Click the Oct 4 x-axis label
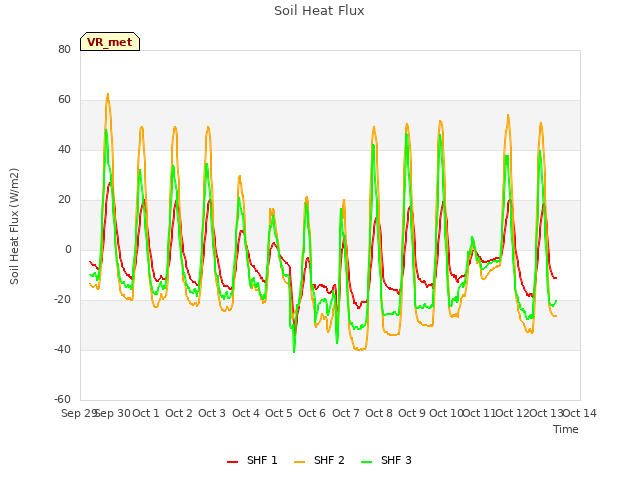Viewport: 640px width, 480px height. [246, 413]
